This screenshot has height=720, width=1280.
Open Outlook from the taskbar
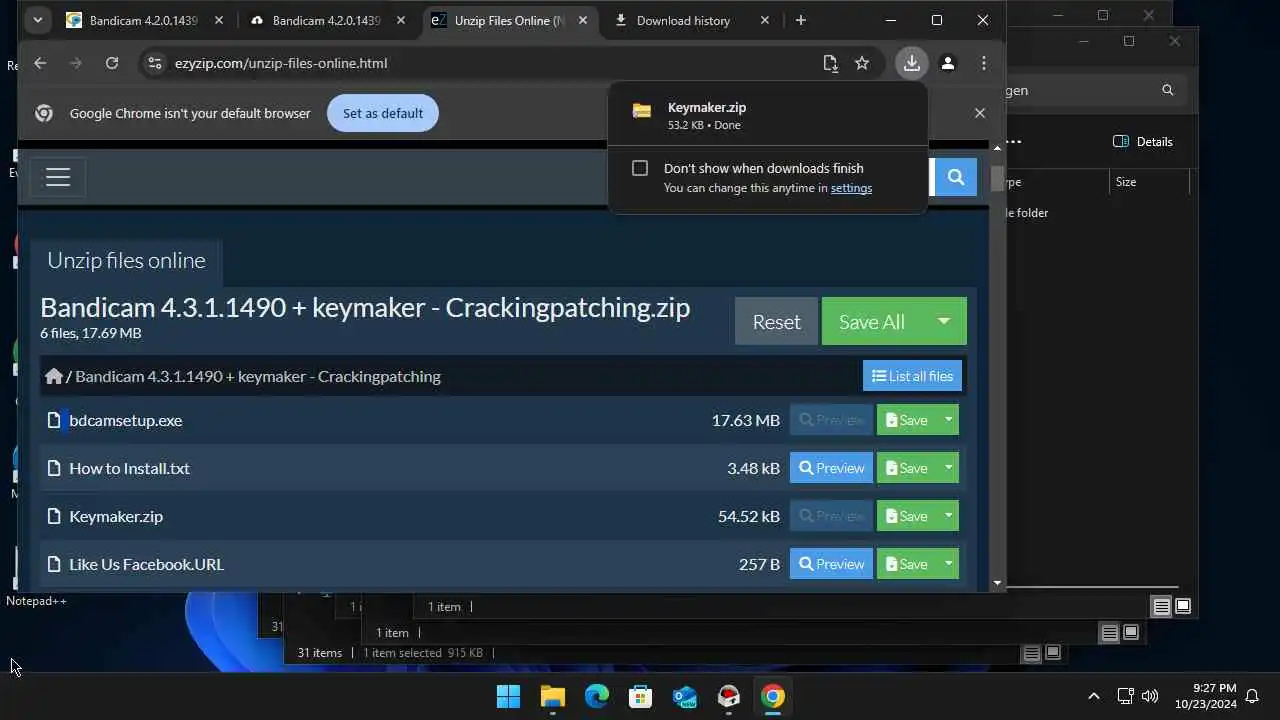[x=684, y=696]
